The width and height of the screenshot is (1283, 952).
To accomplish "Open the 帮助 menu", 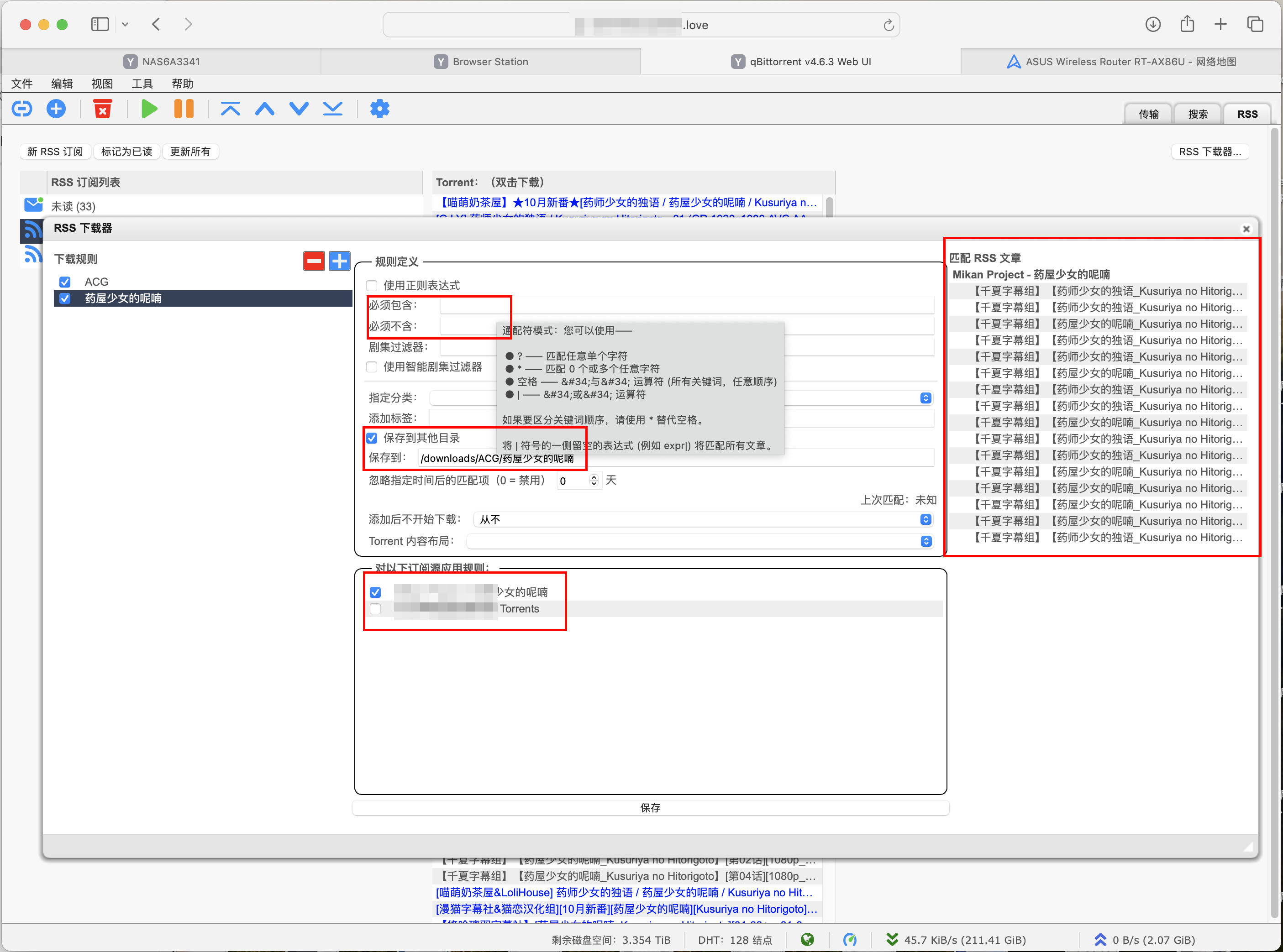I will 183,84.
